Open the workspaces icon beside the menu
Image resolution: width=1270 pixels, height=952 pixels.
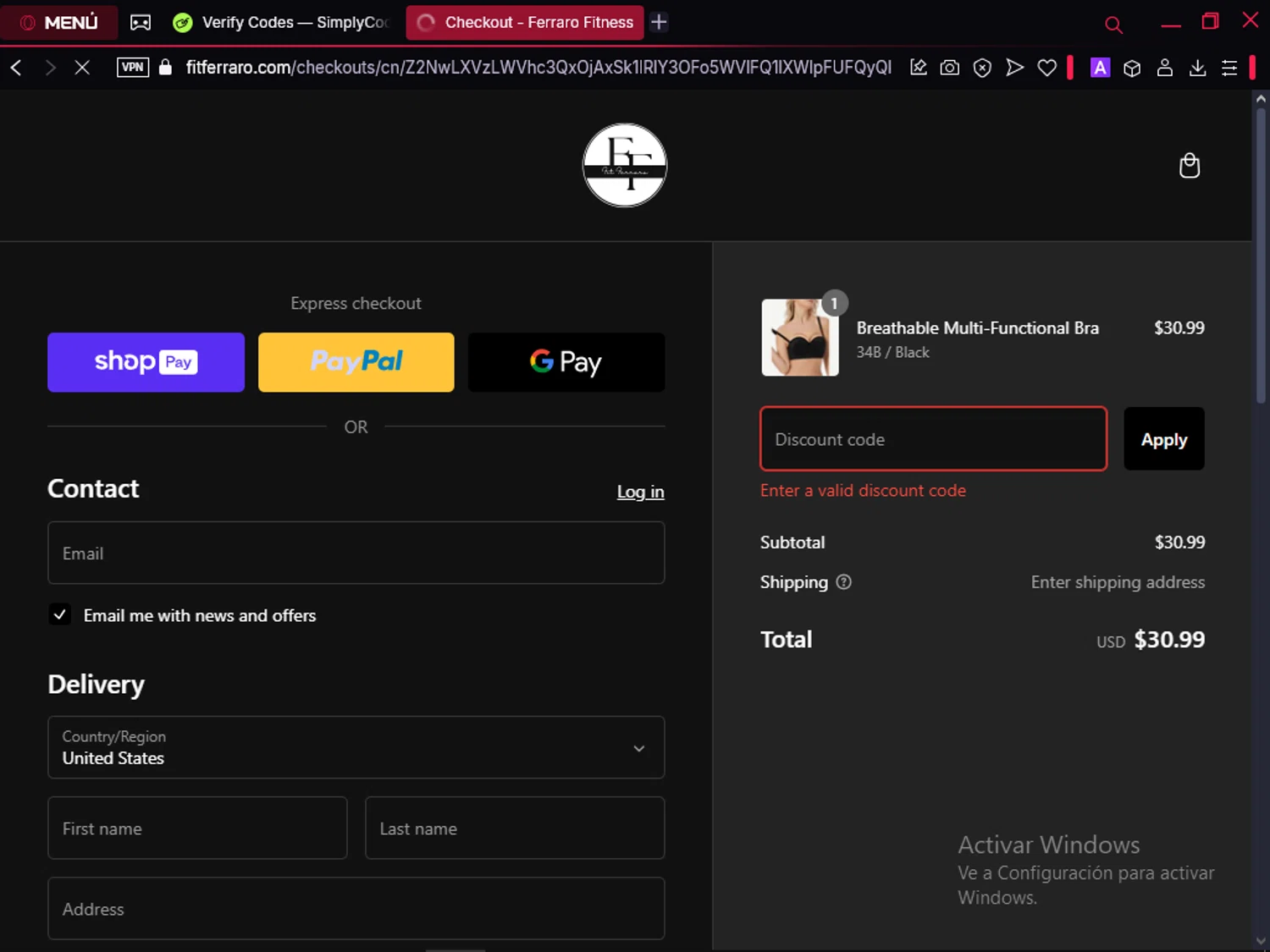[x=141, y=23]
